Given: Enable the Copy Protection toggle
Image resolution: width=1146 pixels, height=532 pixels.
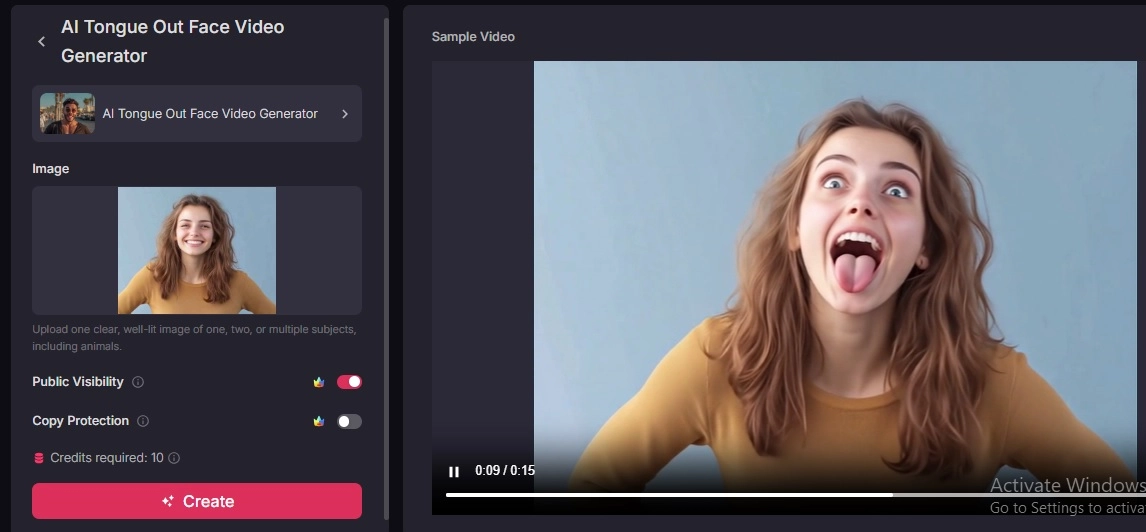Looking at the screenshot, I should click(349, 422).
